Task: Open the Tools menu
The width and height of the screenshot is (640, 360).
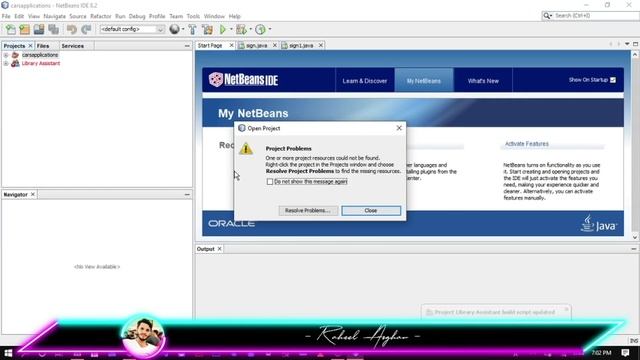Action: pos(193,16)
